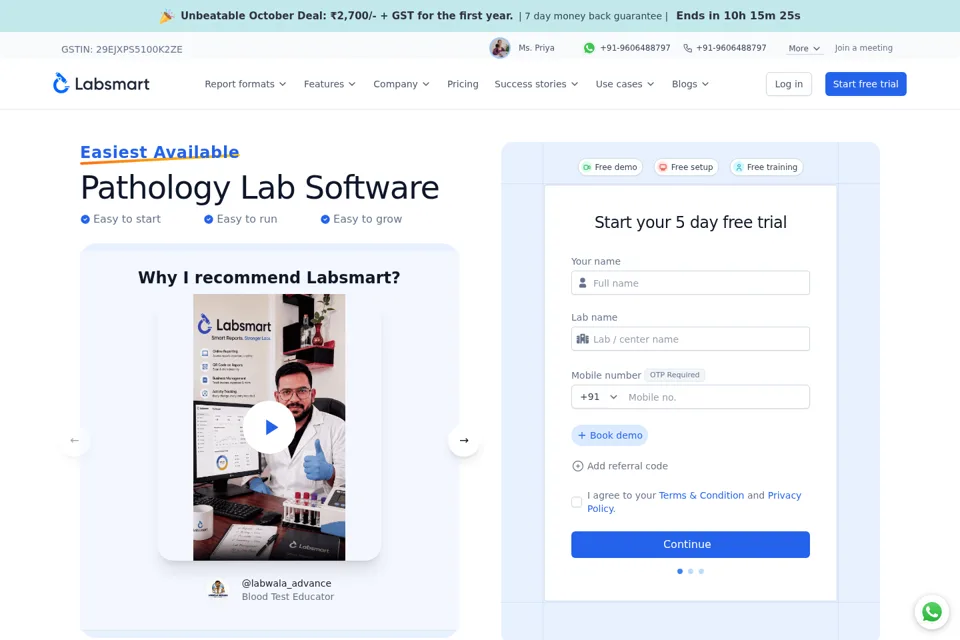This screenshot has width=960, height=640.
Task: Click the blue check beside Easy to start
Action: (85, 219)
